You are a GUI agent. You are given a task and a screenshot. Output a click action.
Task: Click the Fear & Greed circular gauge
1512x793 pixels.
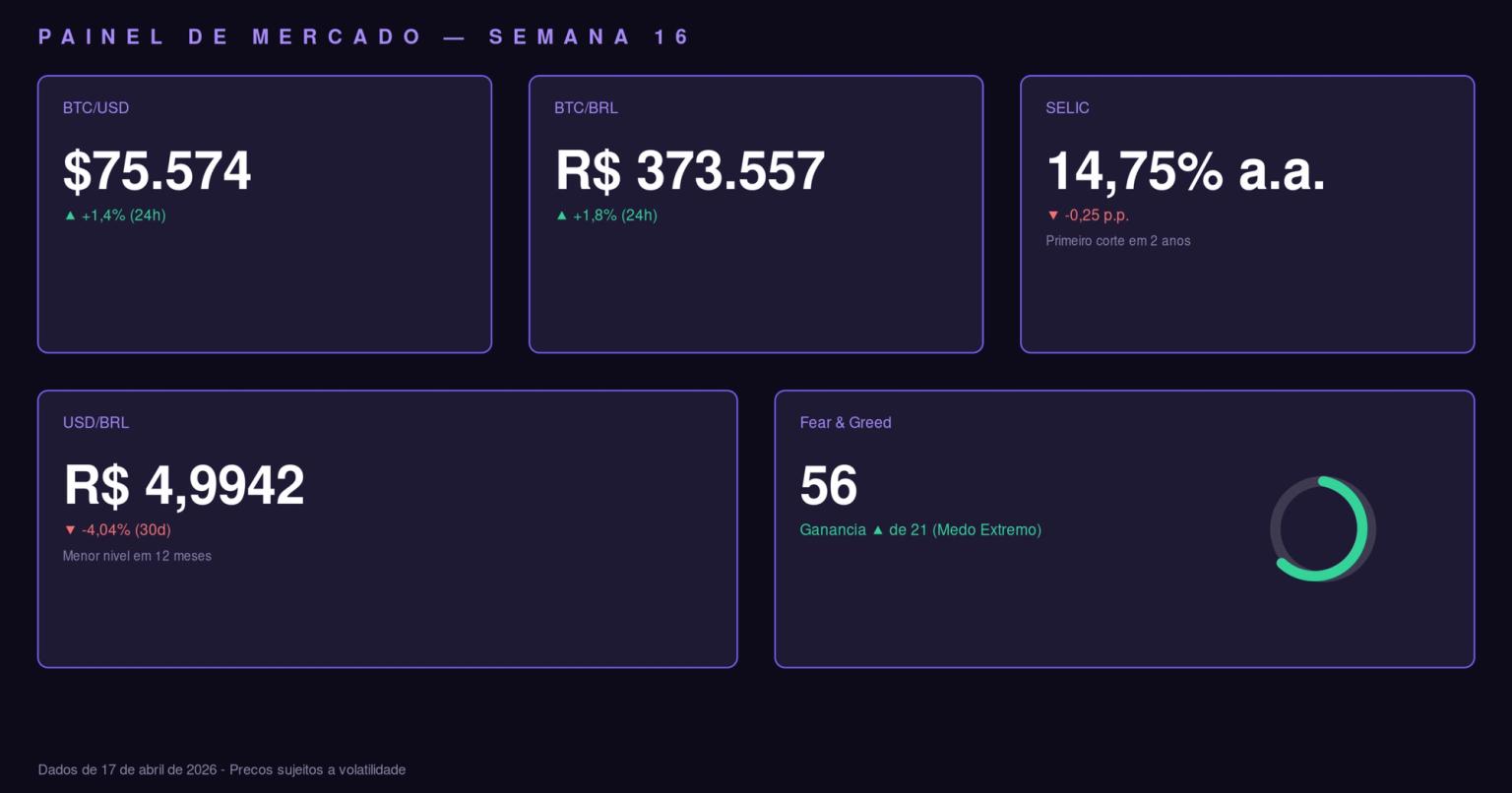click(1322, 529)
